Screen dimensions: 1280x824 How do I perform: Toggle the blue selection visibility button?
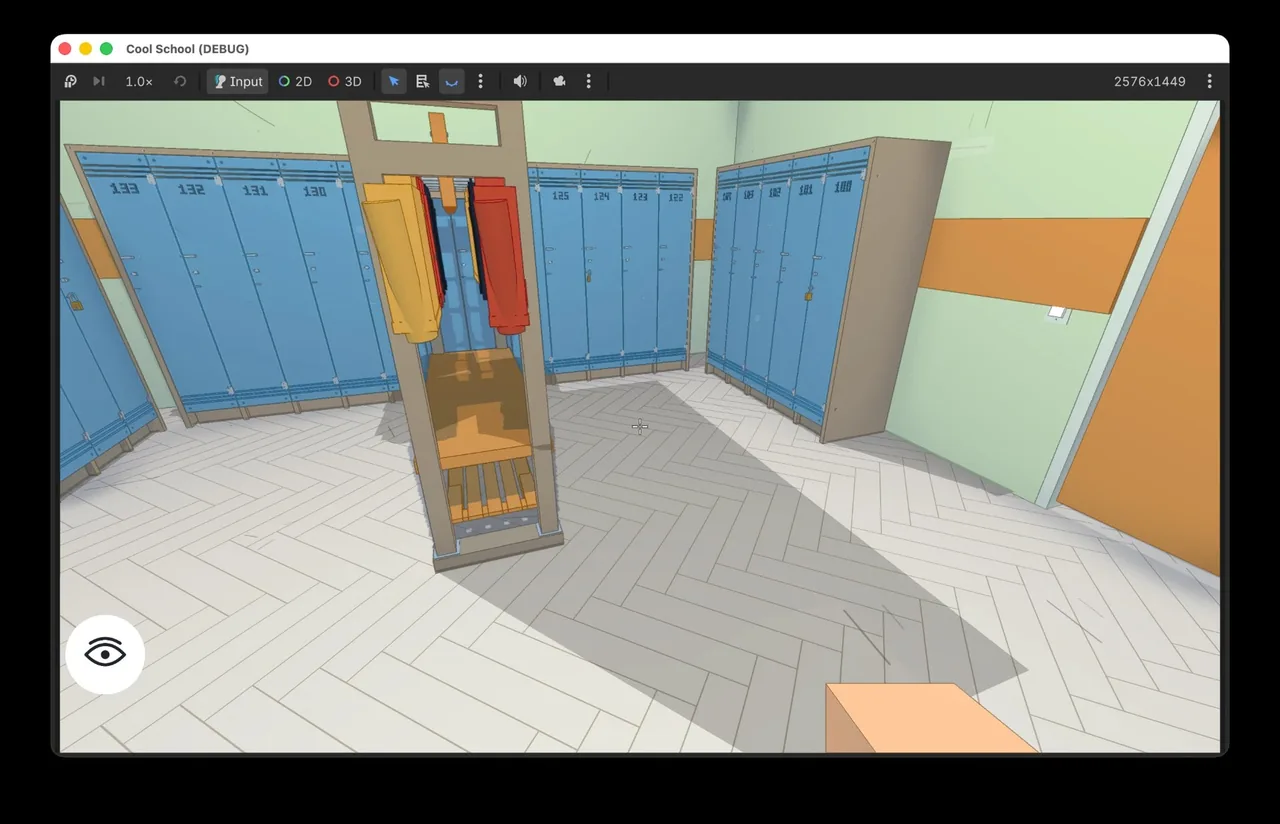tap(452, 81)
